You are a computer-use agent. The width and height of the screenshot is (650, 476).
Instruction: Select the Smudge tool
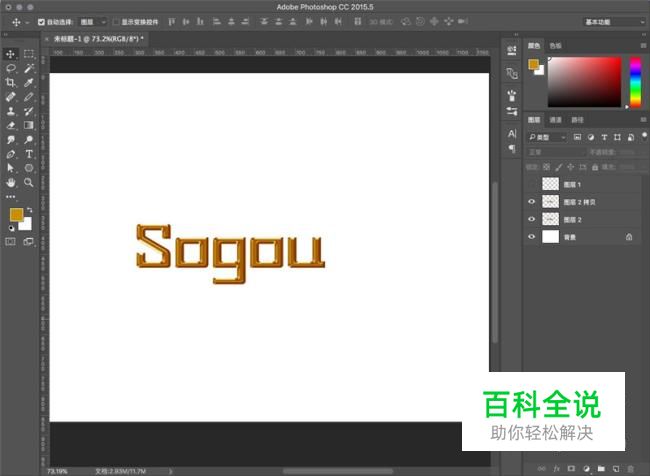[x=10, y=140]
